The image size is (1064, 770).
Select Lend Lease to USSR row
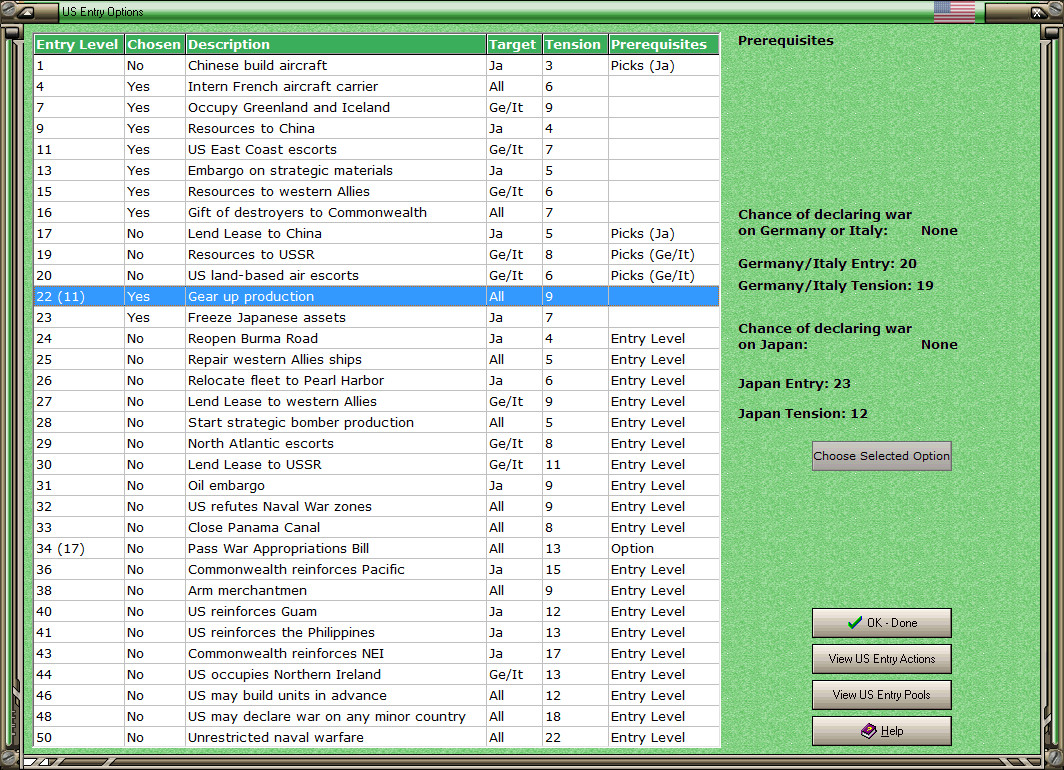click(377, 465)
